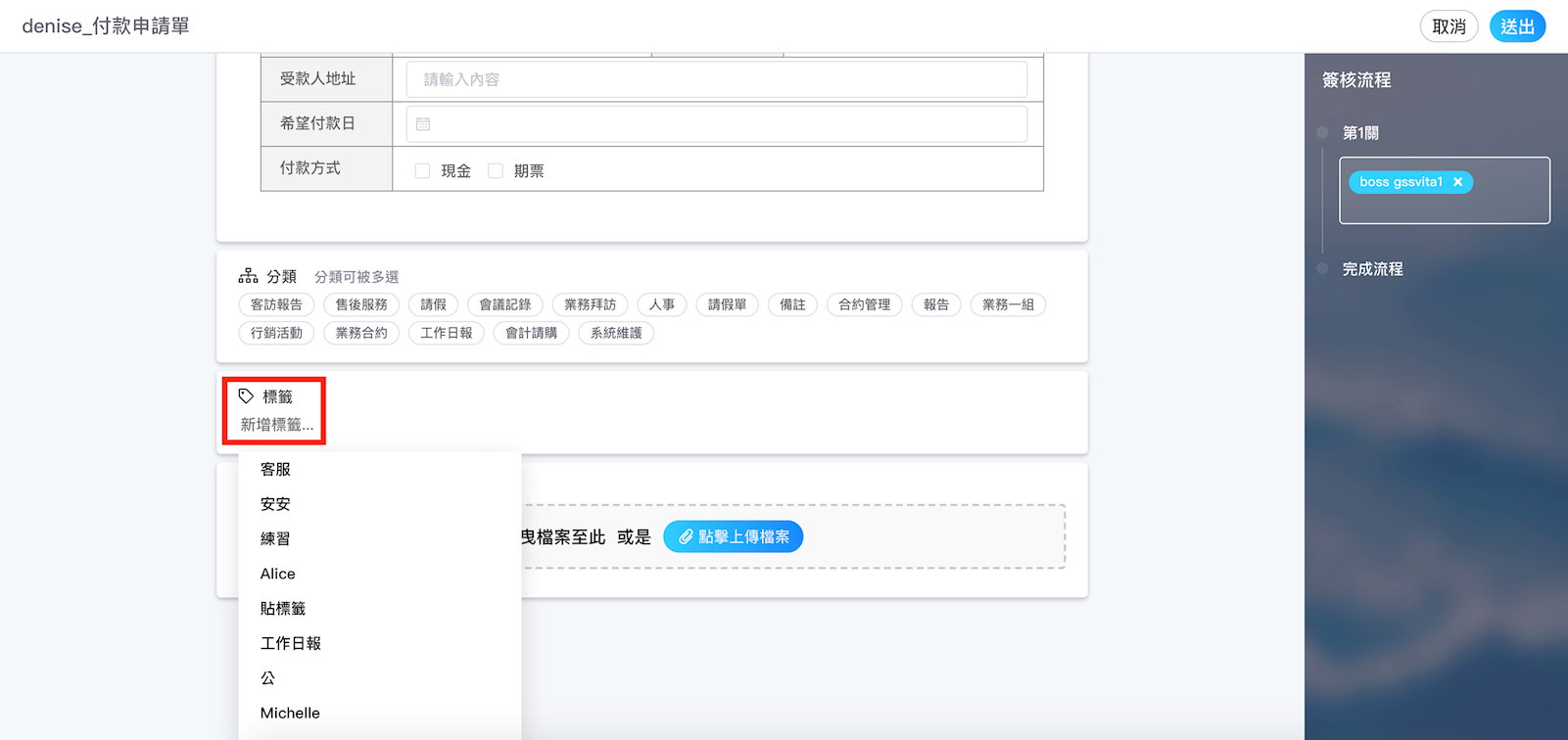Viewport: 1568px width, 740px height.
Task: Choose Alice in the tag suggestion list
Action: tap(277, 574)
